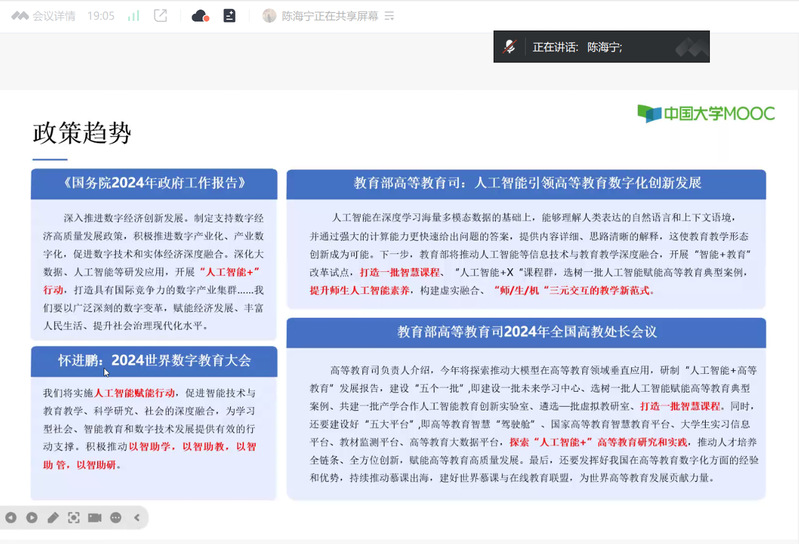This screenshot has width=799, height=544.
Task: Click the 国务院2024年政府工作报告 header
Action: (154, 183)
